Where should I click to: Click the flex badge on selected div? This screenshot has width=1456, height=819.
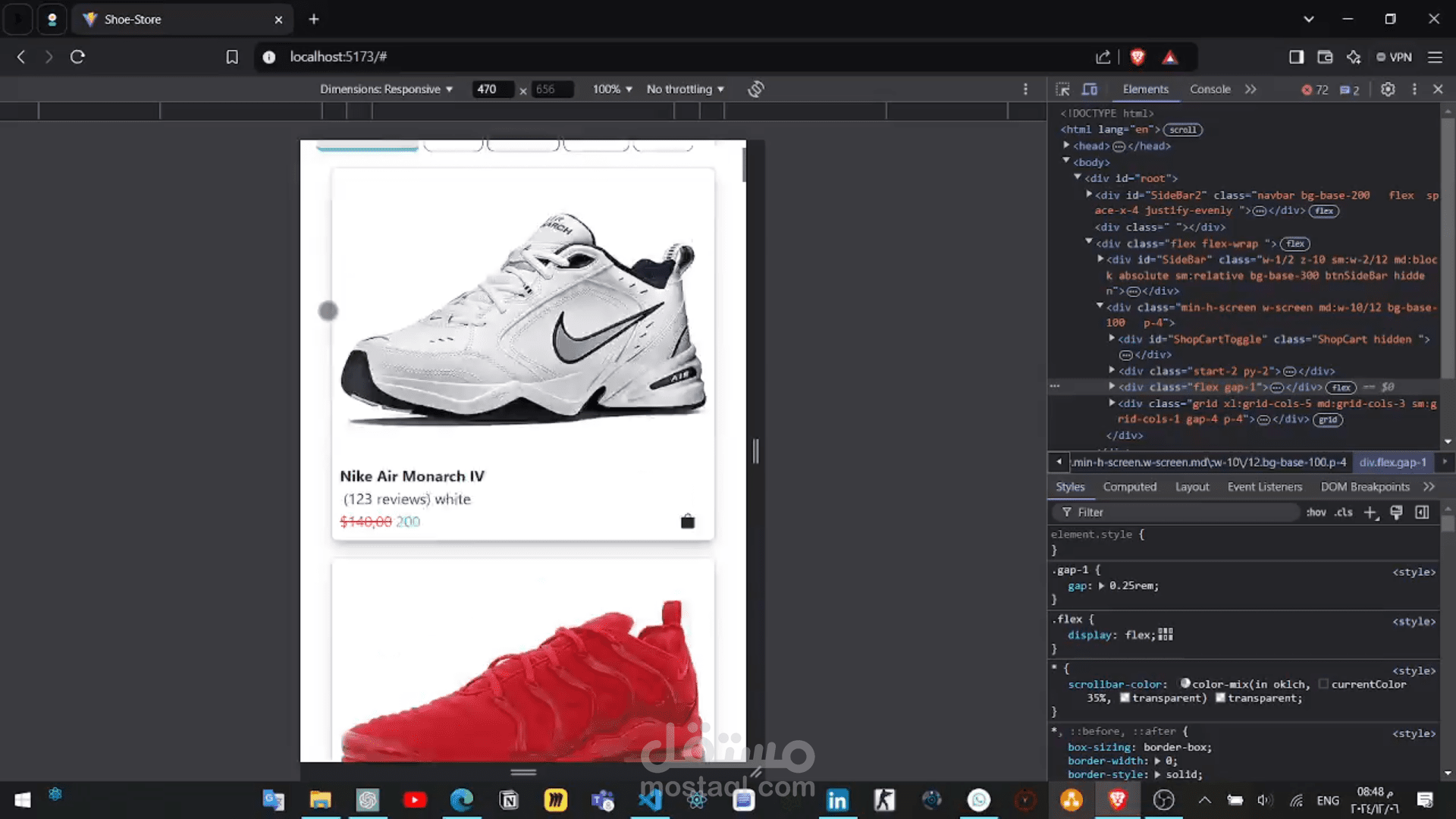tap(1341, 388)
